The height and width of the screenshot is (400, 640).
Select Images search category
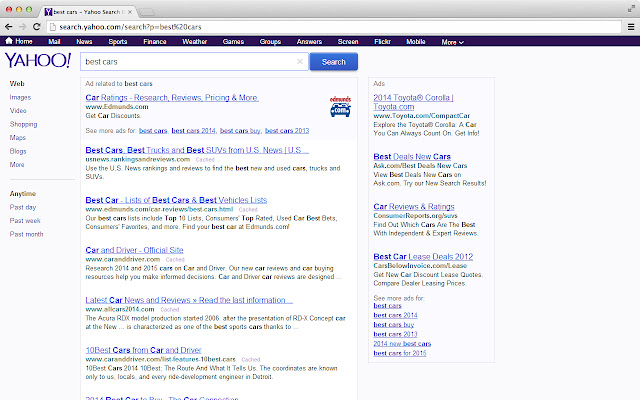coord(20,98)
